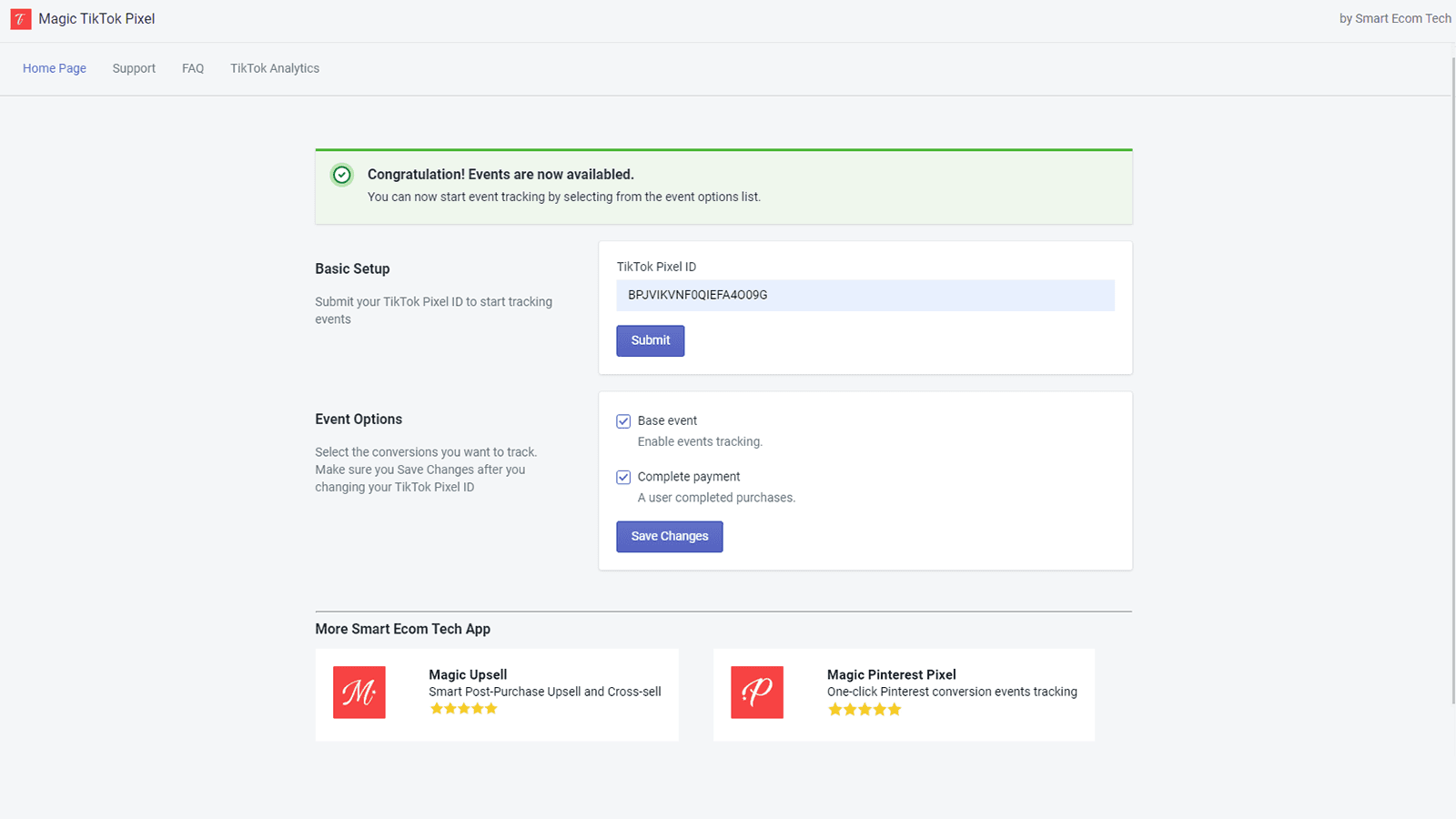
Task: Click the Save Changes button
Action: point(669,537)
